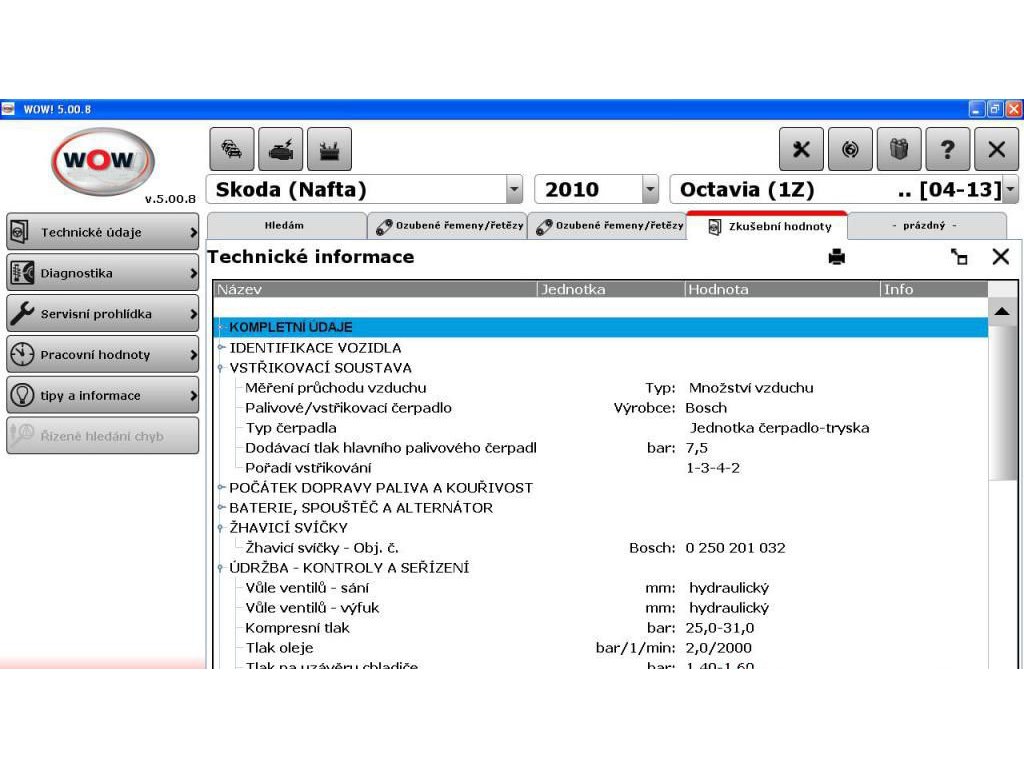Switch to the first Ozubené řemeny/řetězy tab
Screen dimensions: 1024x768
[x=449, y=226]
